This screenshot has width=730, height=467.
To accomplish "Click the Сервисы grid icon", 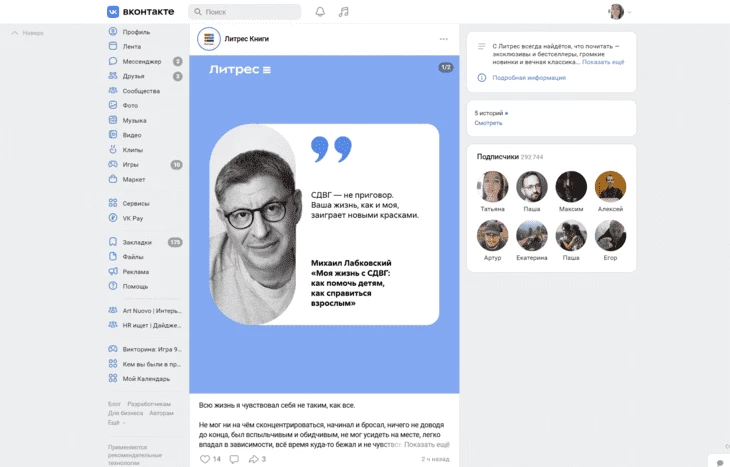I will pyautogui.click(x=113, y=203).
